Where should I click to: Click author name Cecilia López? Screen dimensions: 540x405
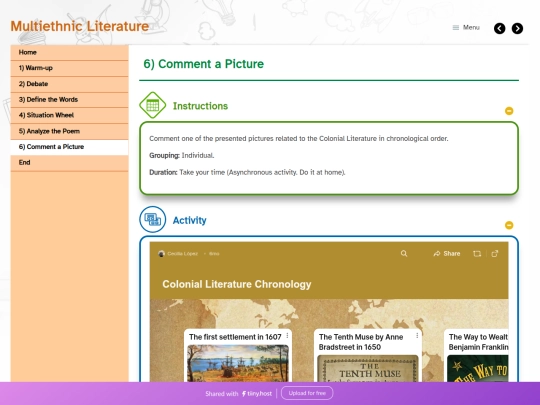pos(183,254)
